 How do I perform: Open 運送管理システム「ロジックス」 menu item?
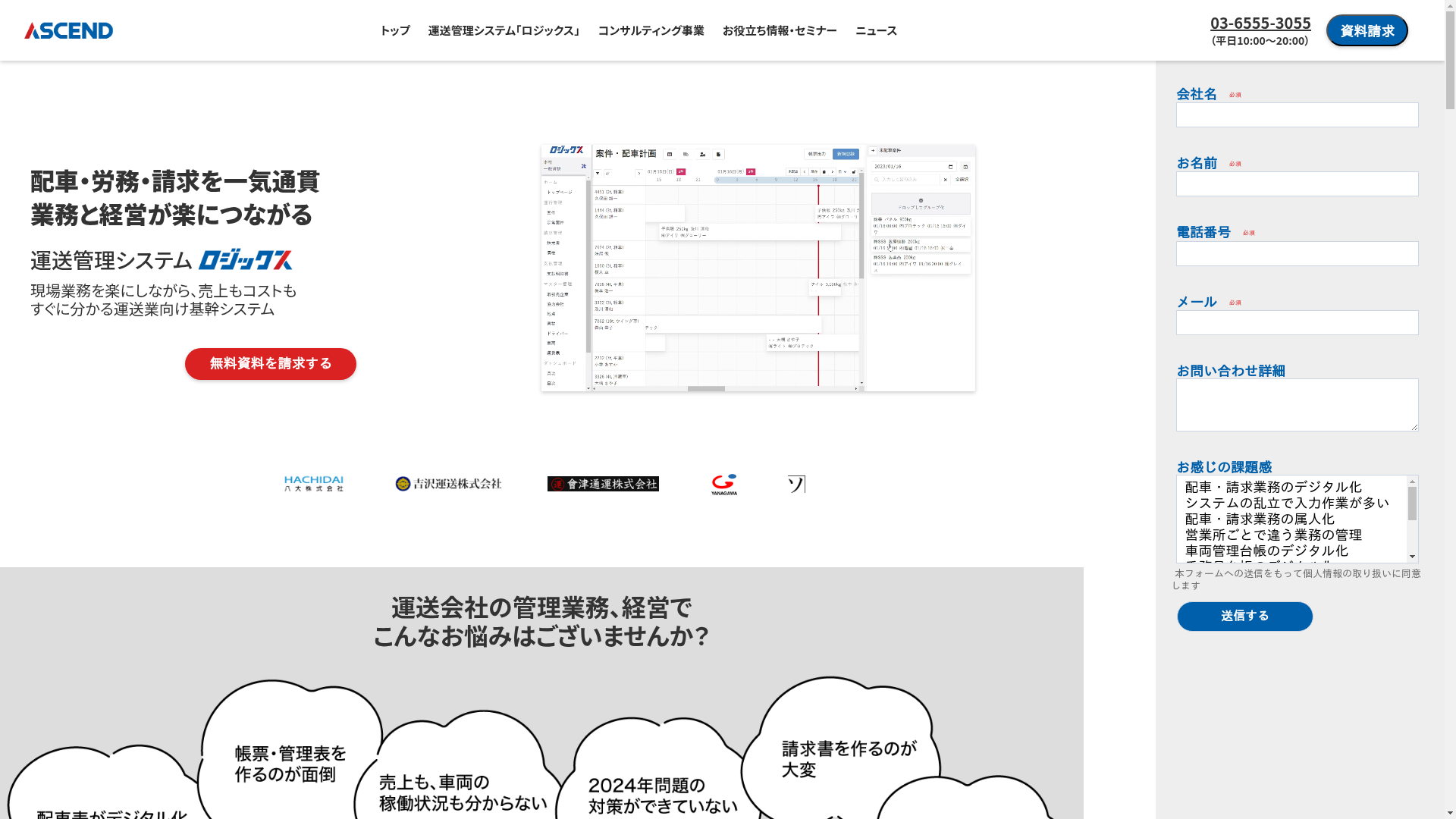(504, 30)
